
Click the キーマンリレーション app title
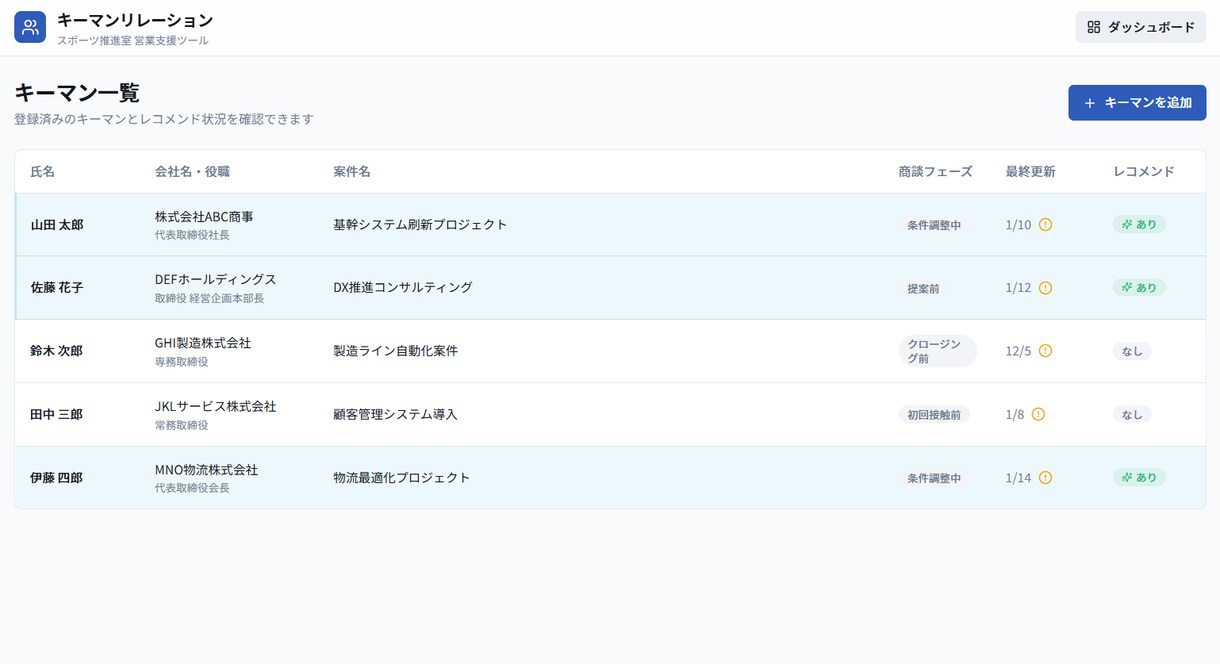tap(135, 20)
